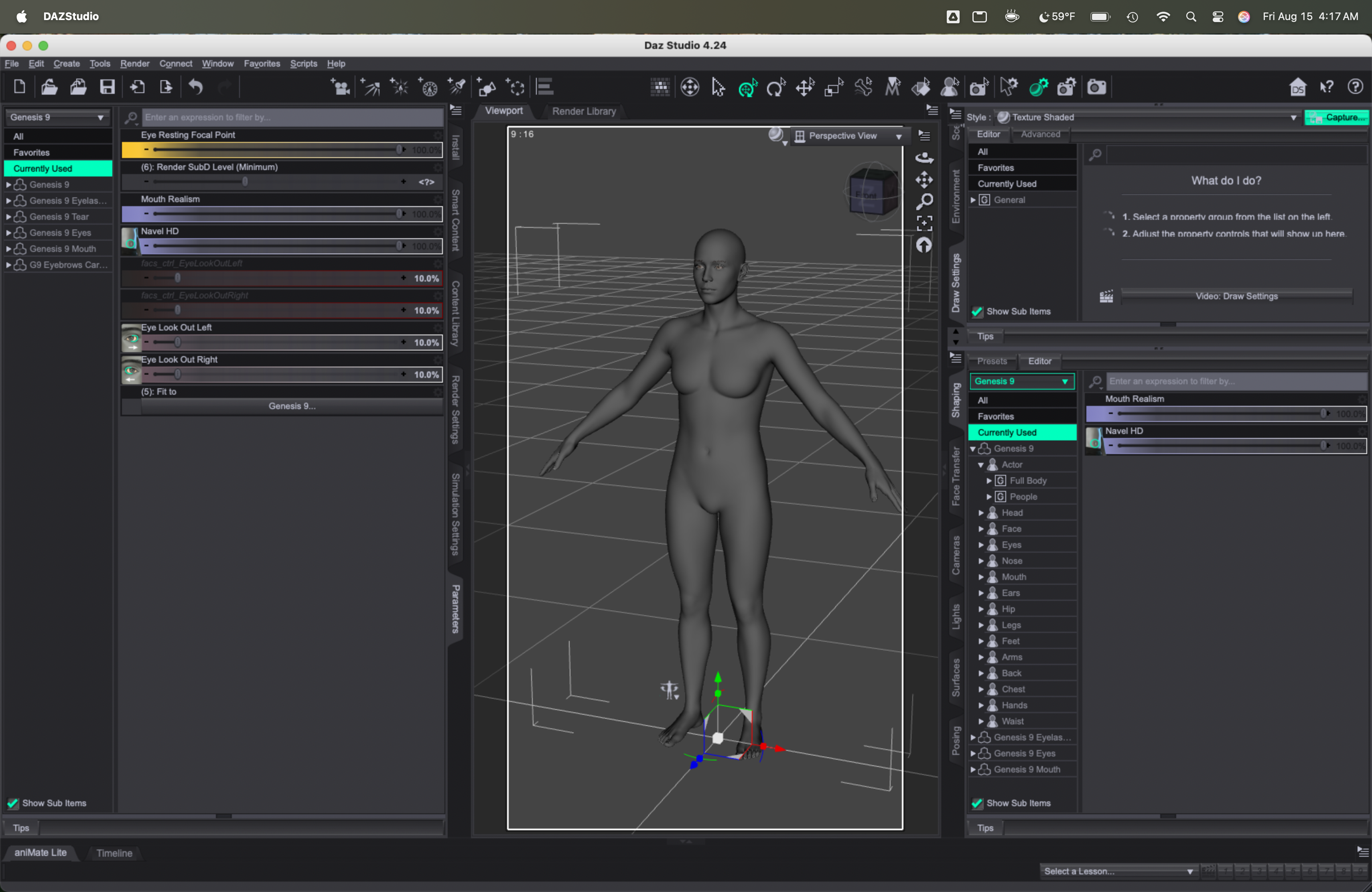Click the Parameters filter expression field
Viewport: 1372px width, 892px height.
292,117
